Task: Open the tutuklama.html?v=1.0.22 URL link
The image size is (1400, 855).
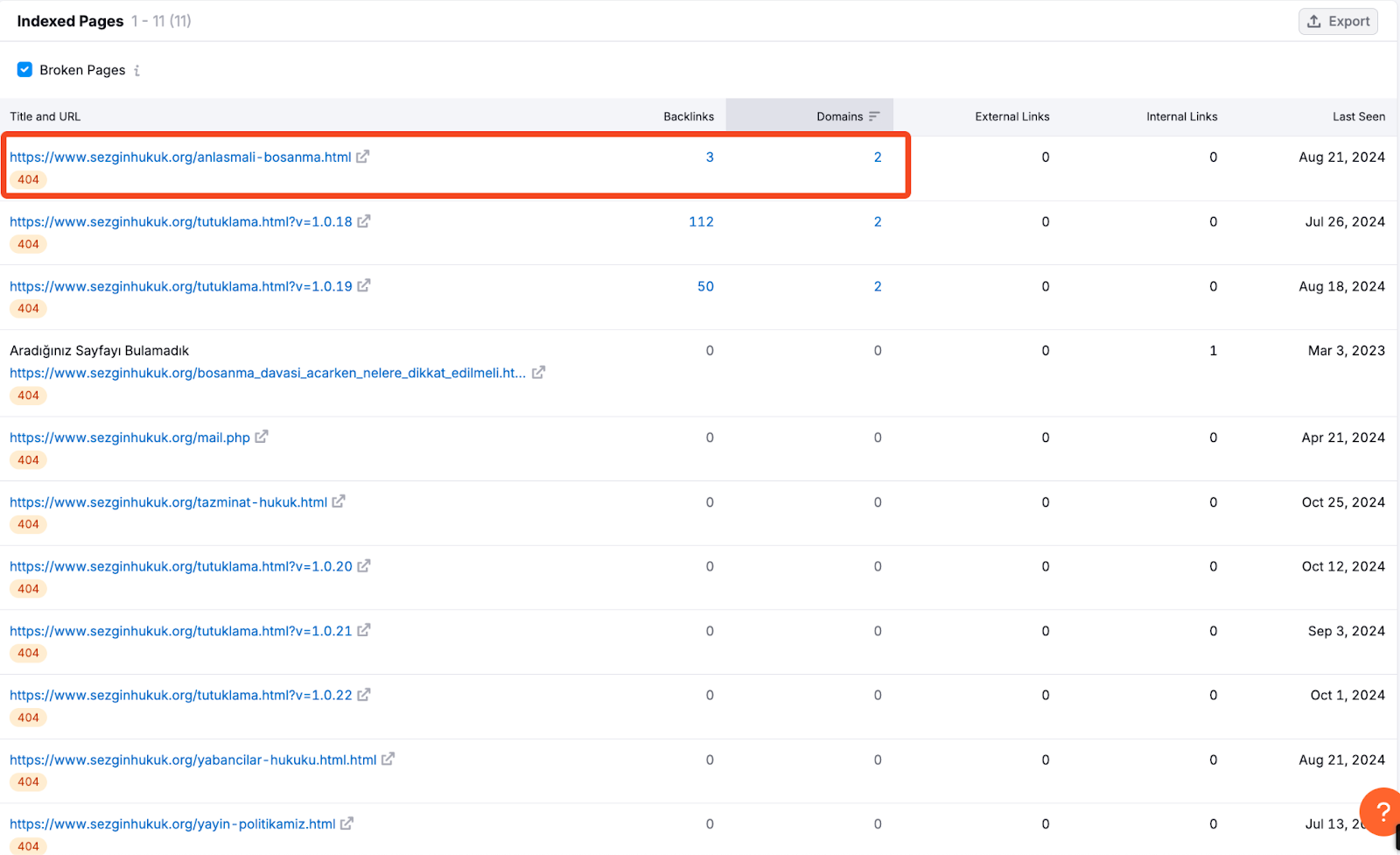Action: (x=181, y=695)
